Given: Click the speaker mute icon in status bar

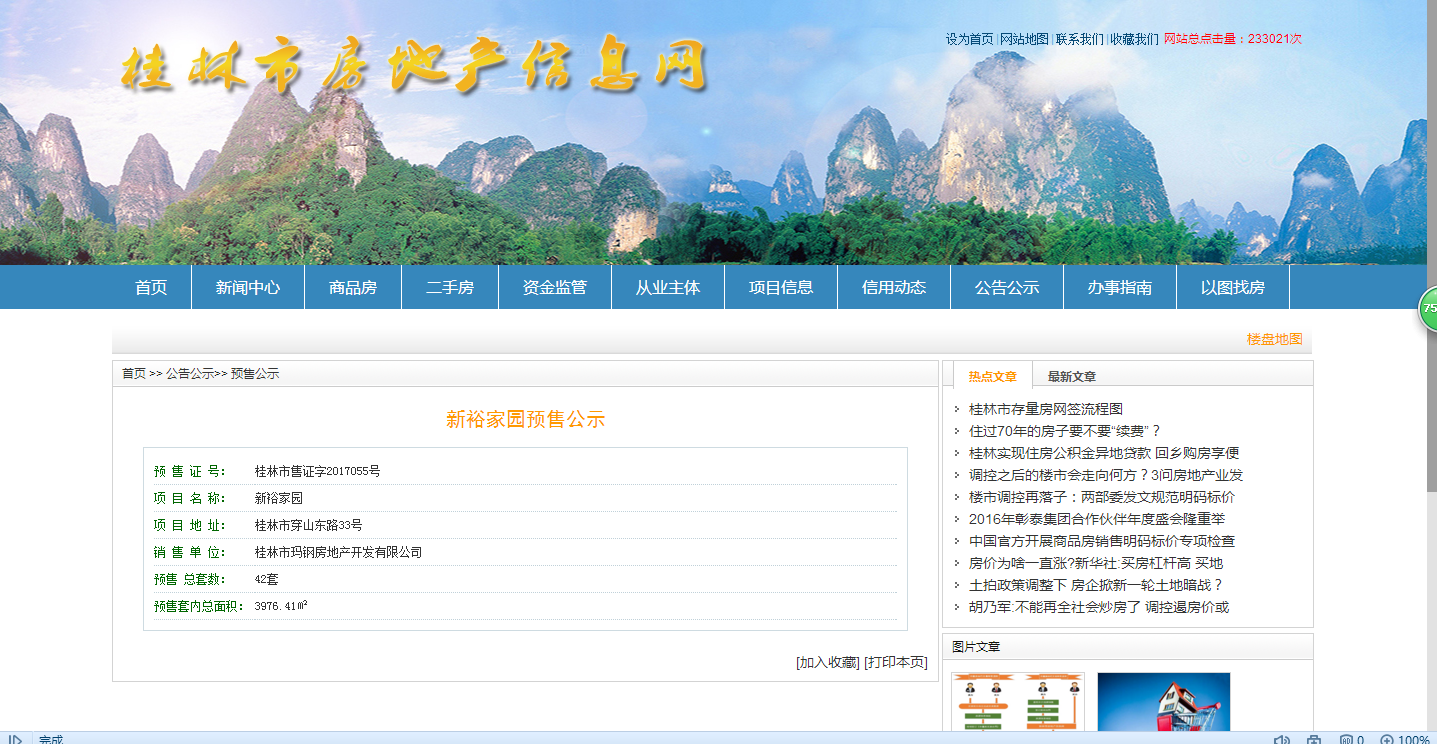Looking at the screenshot, I should [1281, 740].
